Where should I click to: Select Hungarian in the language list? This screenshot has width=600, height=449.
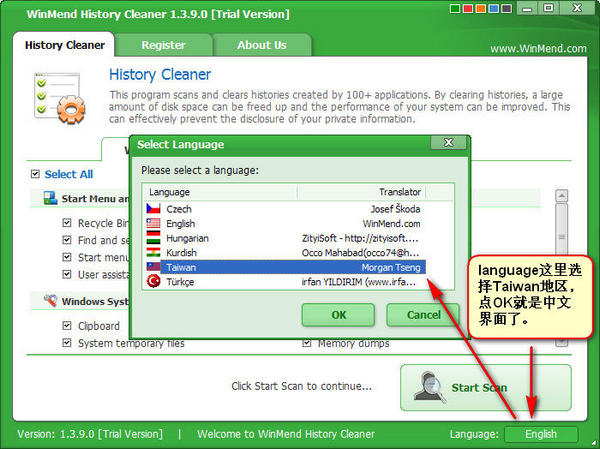[x=188, y=238]
